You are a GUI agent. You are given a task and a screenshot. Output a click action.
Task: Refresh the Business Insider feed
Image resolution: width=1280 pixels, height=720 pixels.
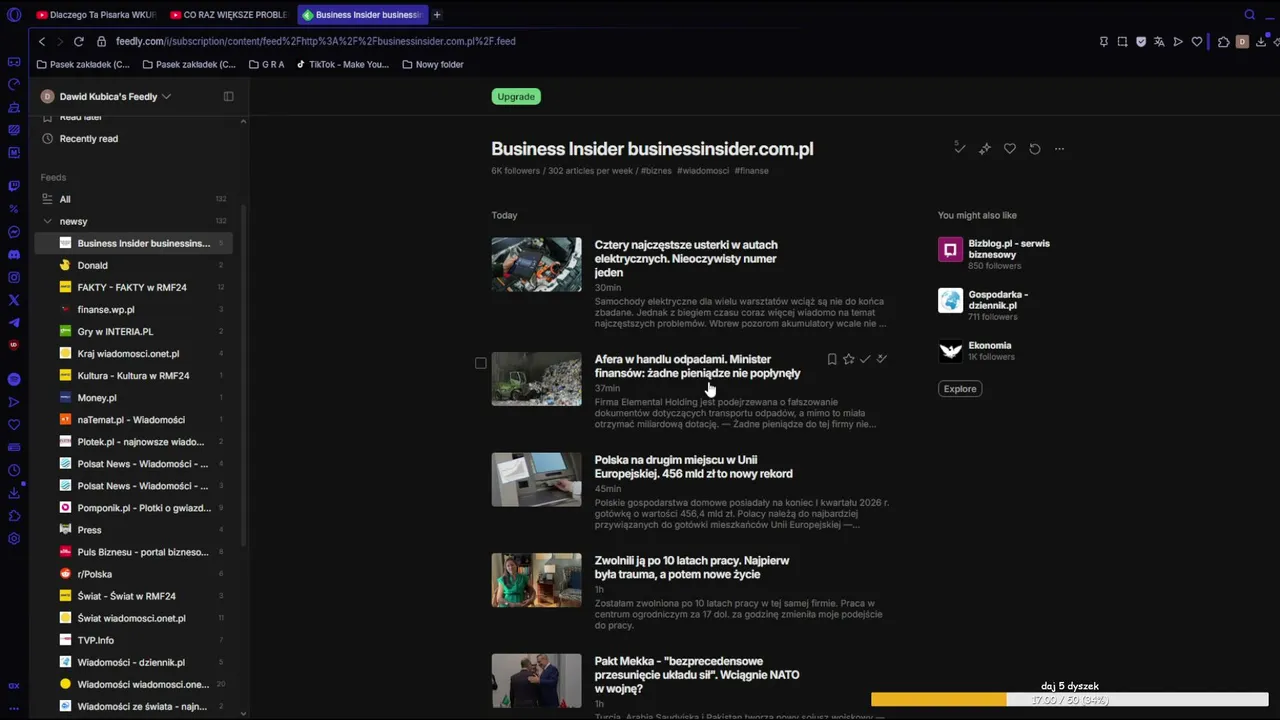(x=1035, y=149)
